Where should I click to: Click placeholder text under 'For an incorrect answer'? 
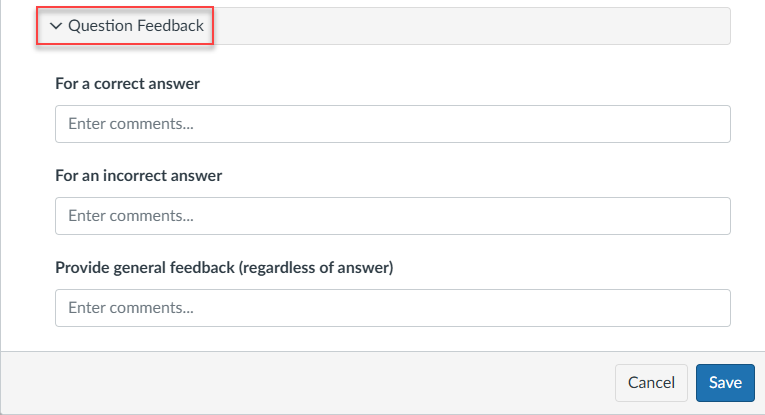coord(130,216)
